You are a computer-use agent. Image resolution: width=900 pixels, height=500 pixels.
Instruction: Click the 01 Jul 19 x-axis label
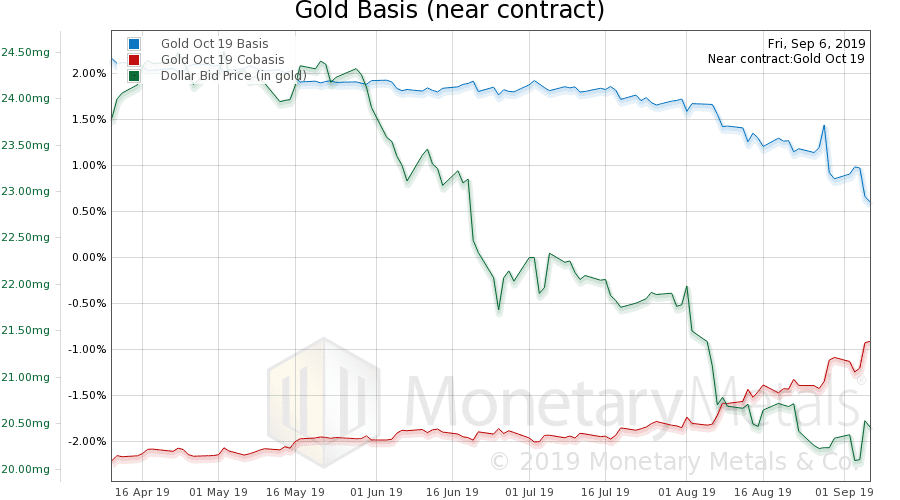pos(529,492)
